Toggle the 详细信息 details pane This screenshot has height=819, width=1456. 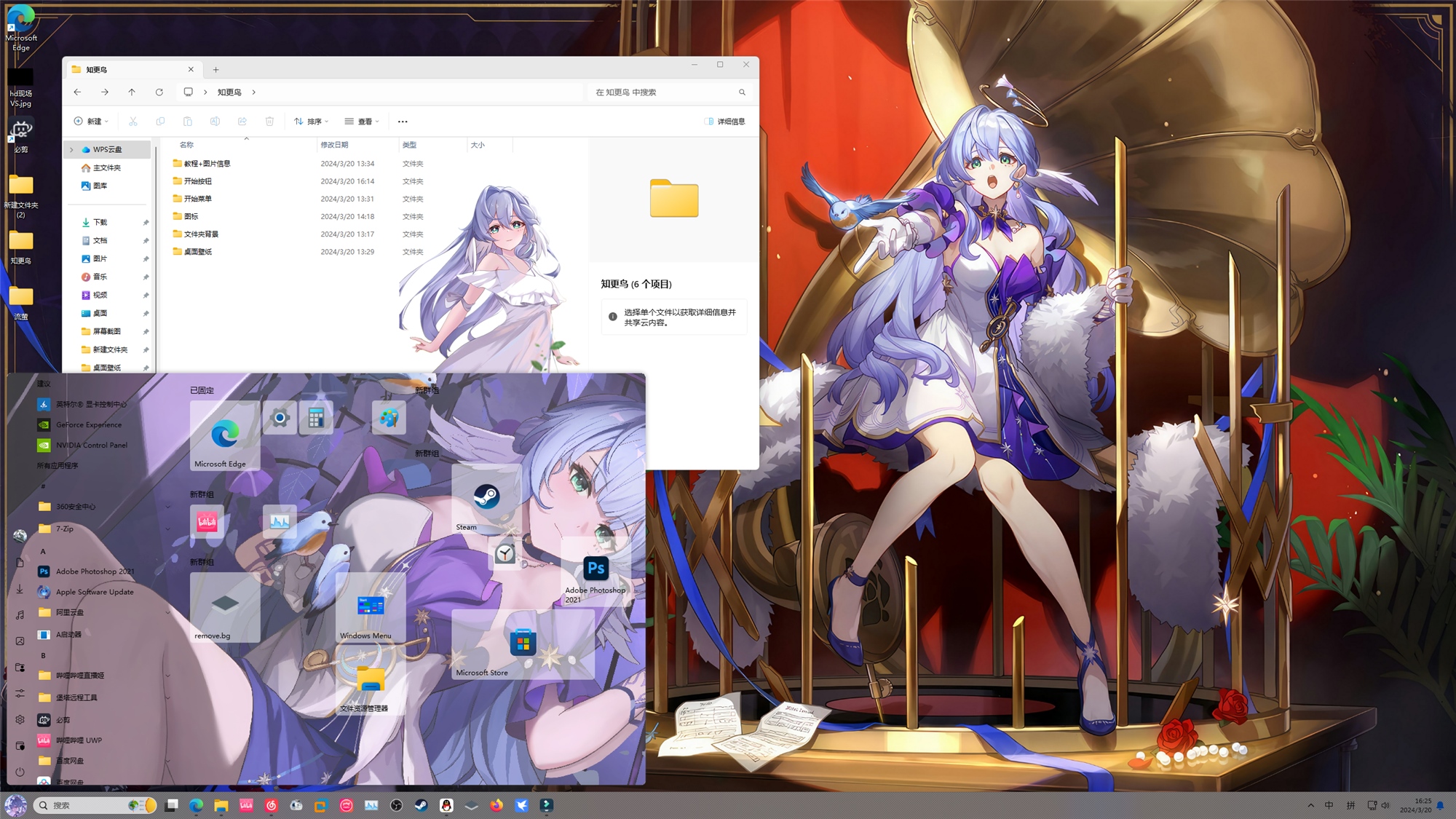pos(724,122)
